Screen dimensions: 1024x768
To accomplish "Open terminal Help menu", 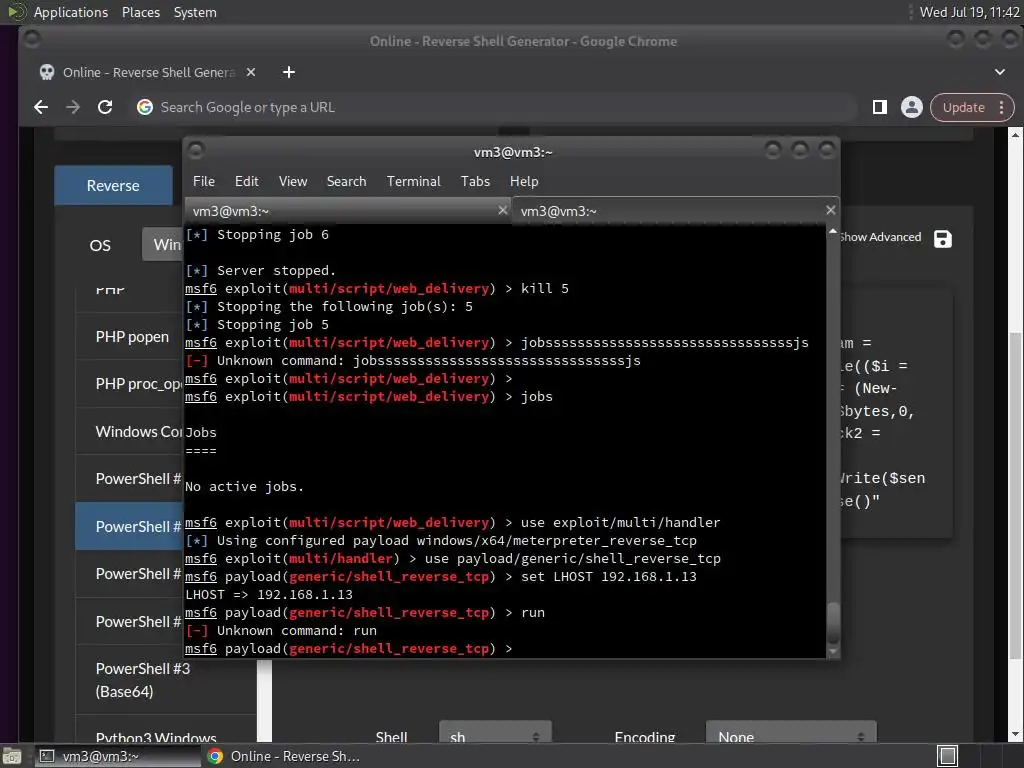I will [524, 181].
